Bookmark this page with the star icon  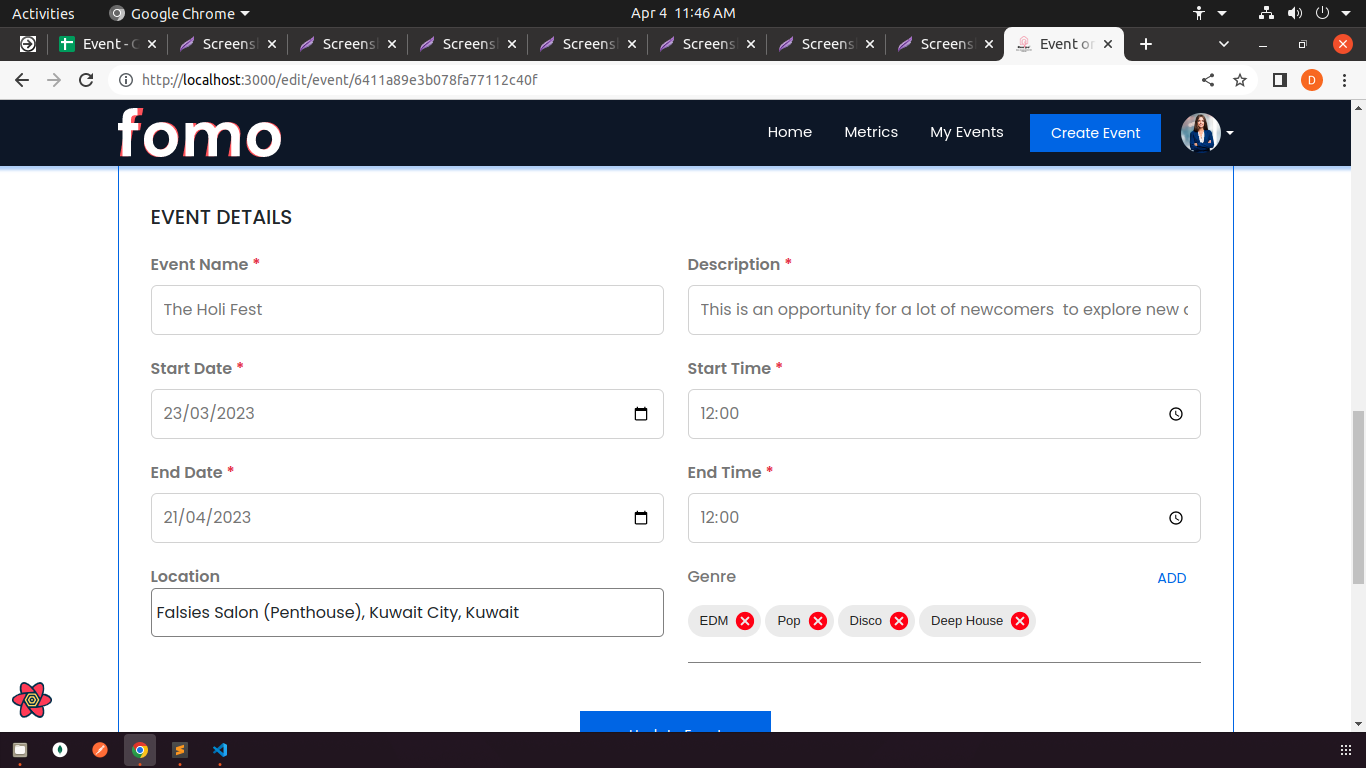pyautogui.click(x=1240, y=80)
